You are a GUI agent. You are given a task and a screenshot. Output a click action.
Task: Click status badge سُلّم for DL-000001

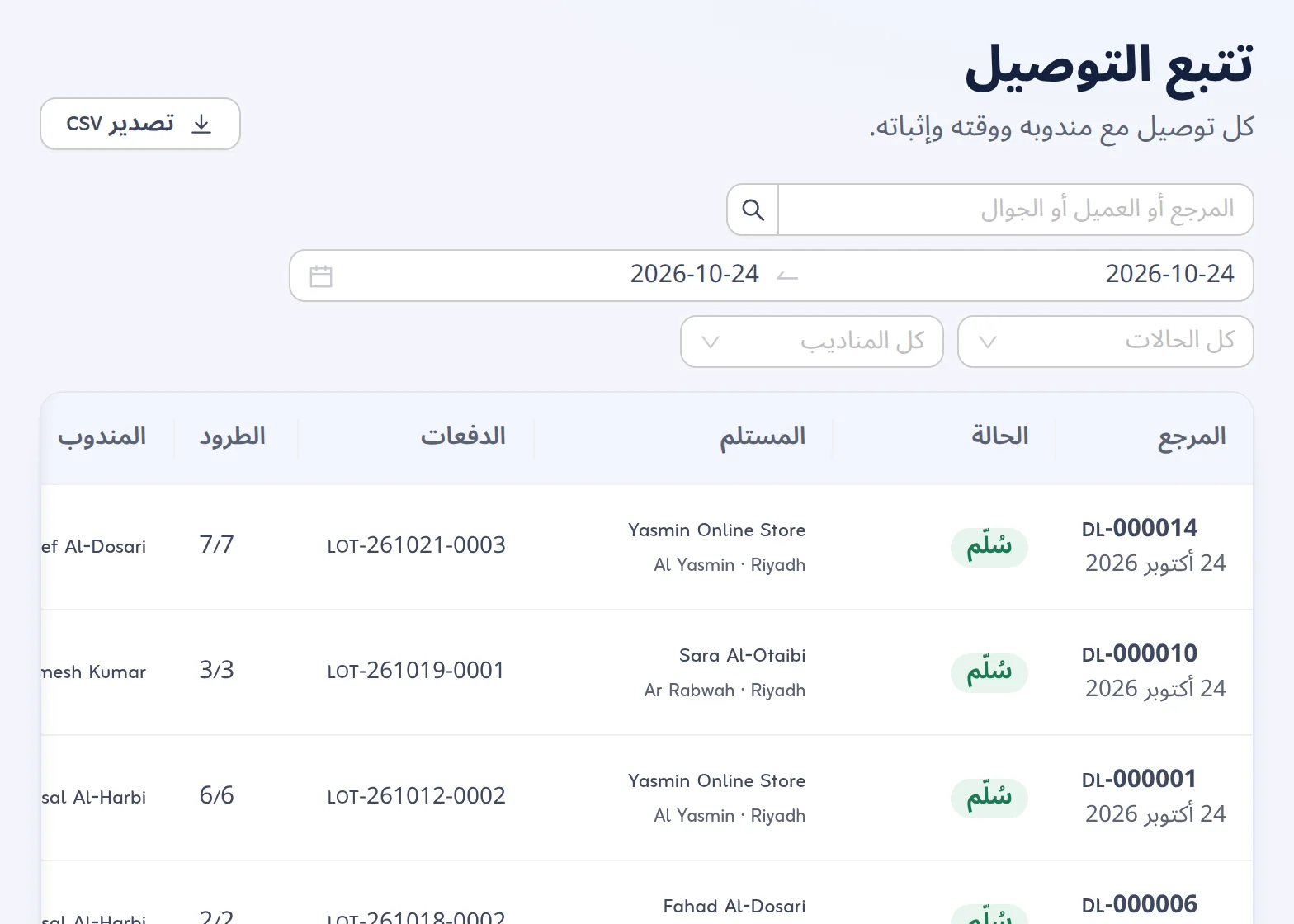point(989,798)
